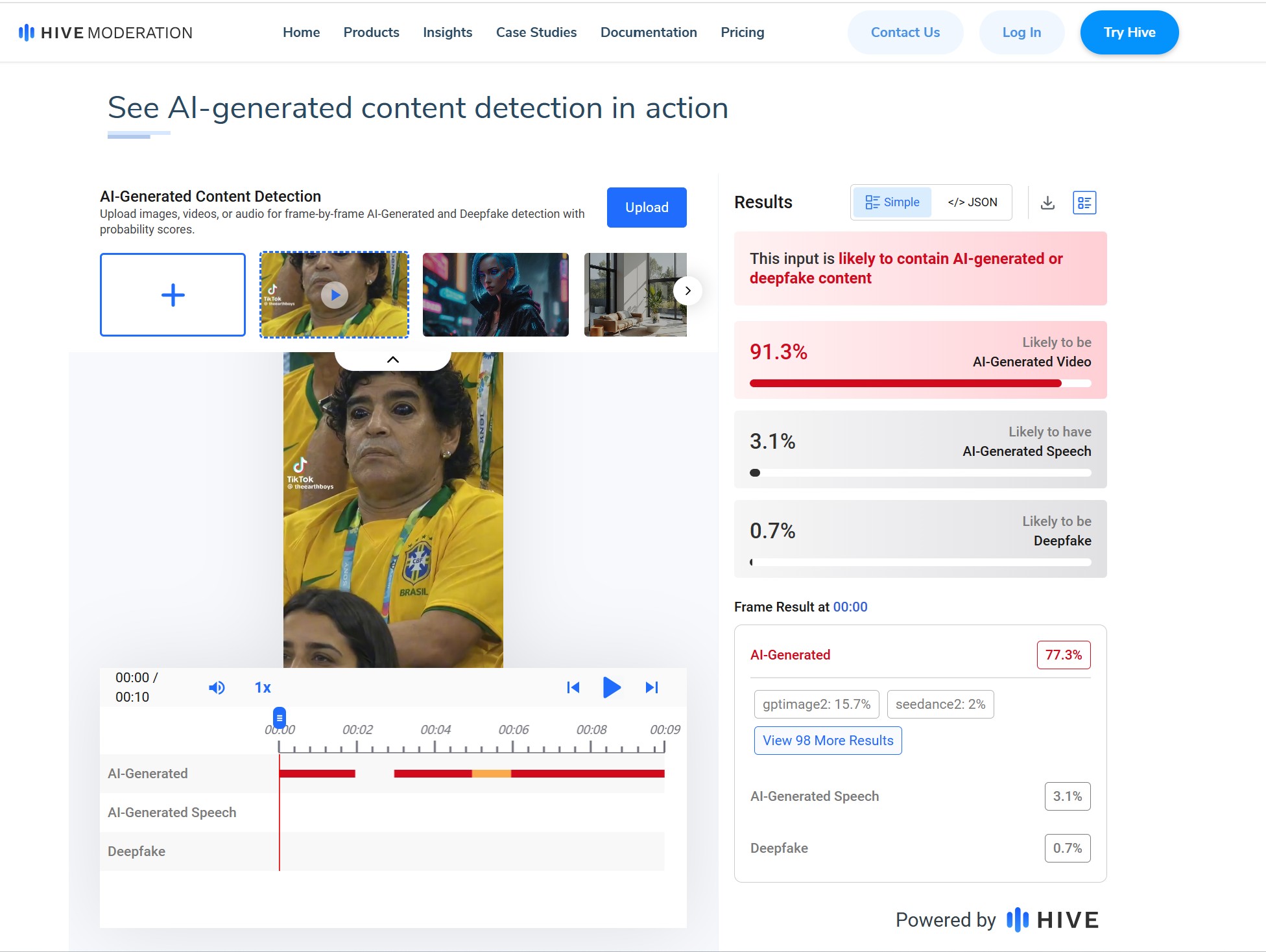Jump to 00:04 on the timeline ruler
1266x952 pixels.
pos(435,730)
